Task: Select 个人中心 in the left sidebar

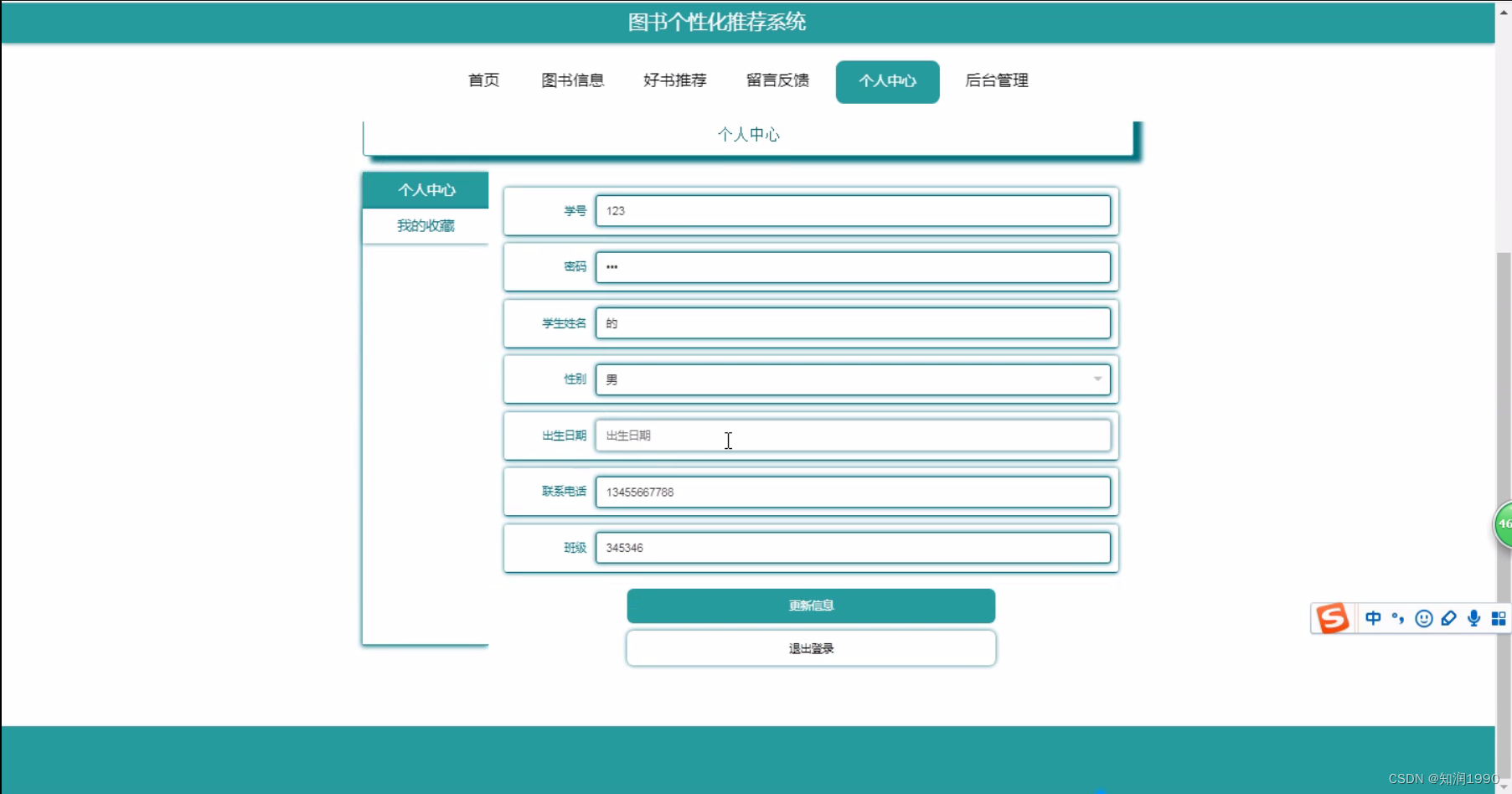Action: (426, 190)
